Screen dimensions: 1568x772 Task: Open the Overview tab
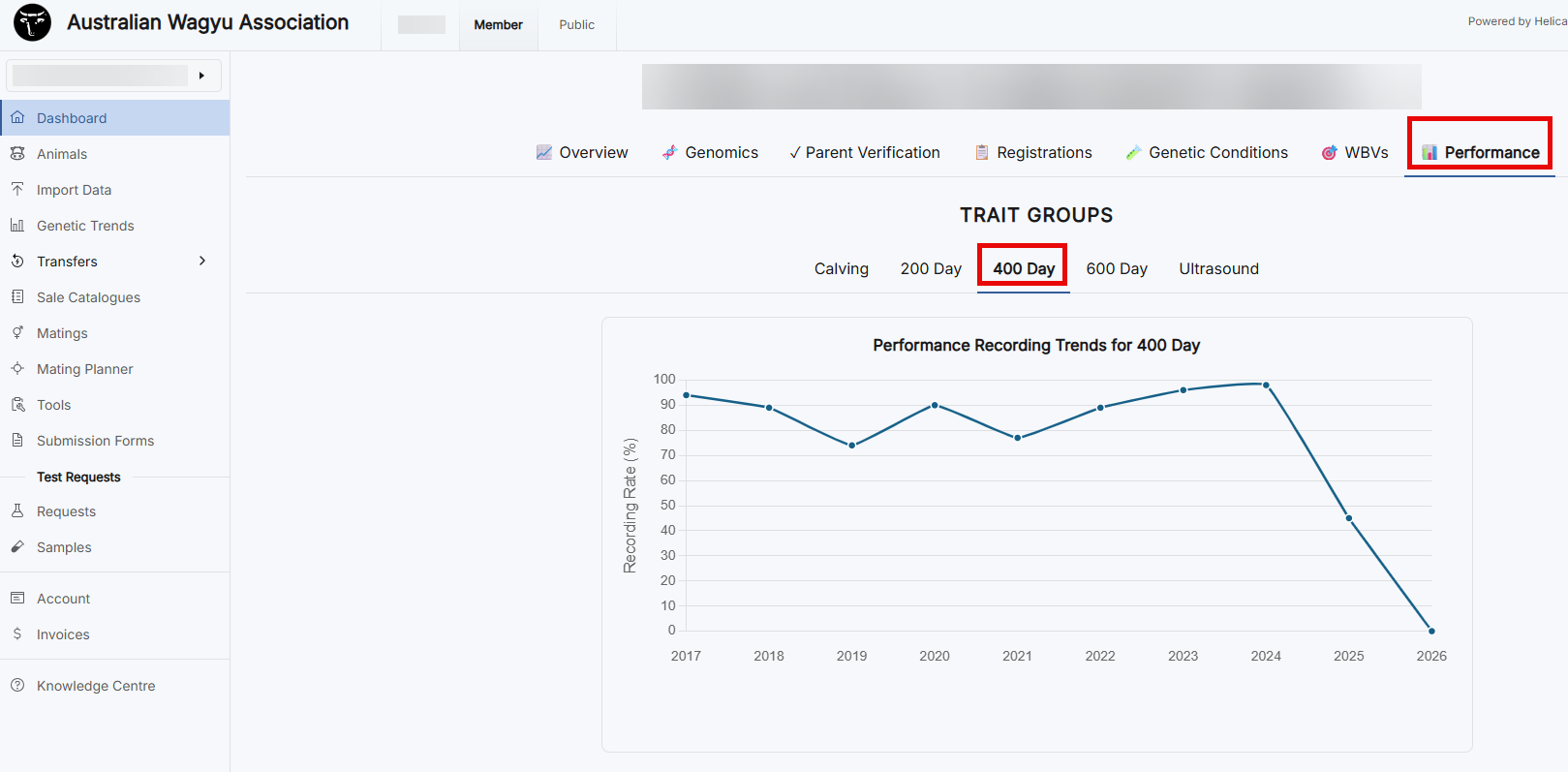click(x=582, y=153)
